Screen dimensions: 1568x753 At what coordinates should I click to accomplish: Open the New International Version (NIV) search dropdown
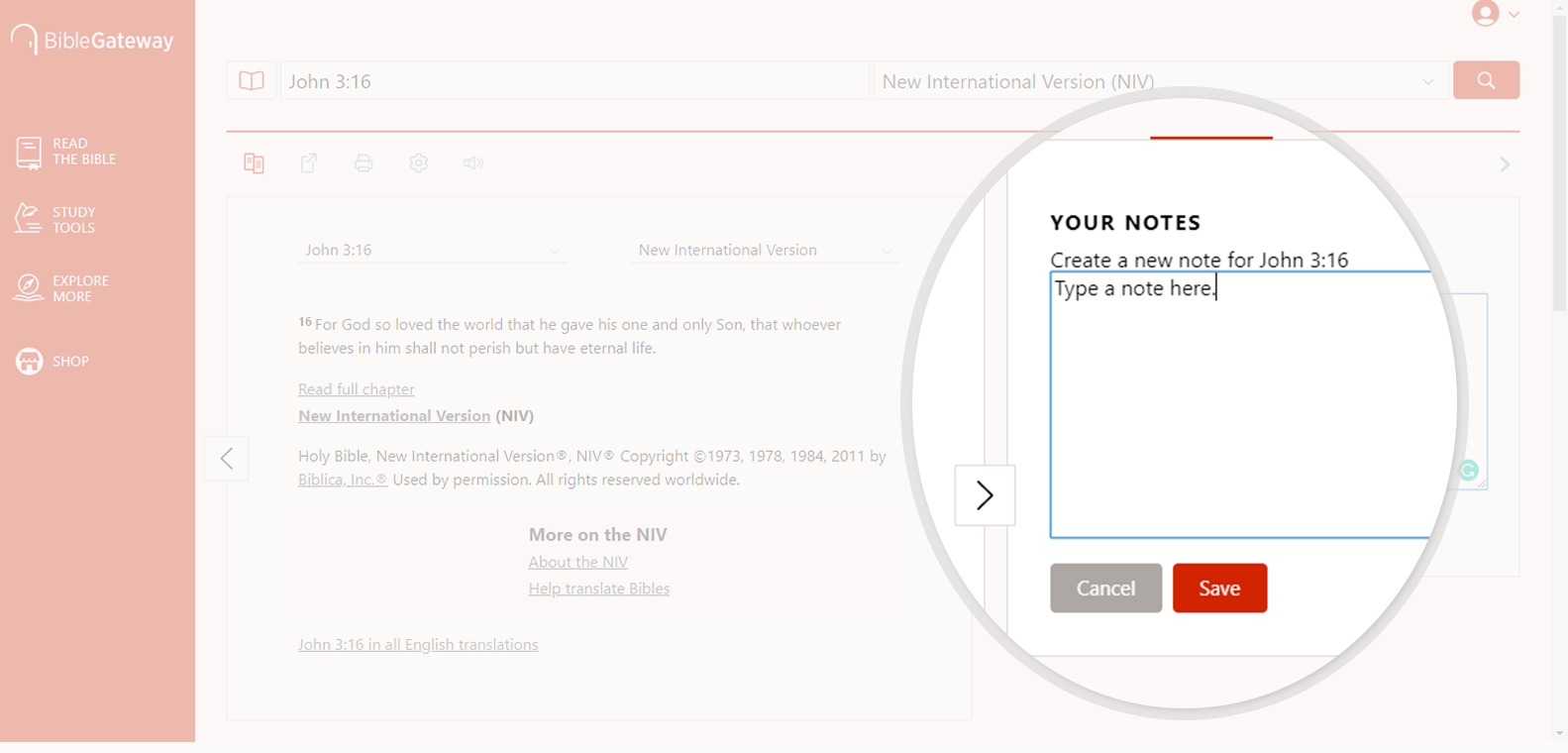coord(1161,80)
